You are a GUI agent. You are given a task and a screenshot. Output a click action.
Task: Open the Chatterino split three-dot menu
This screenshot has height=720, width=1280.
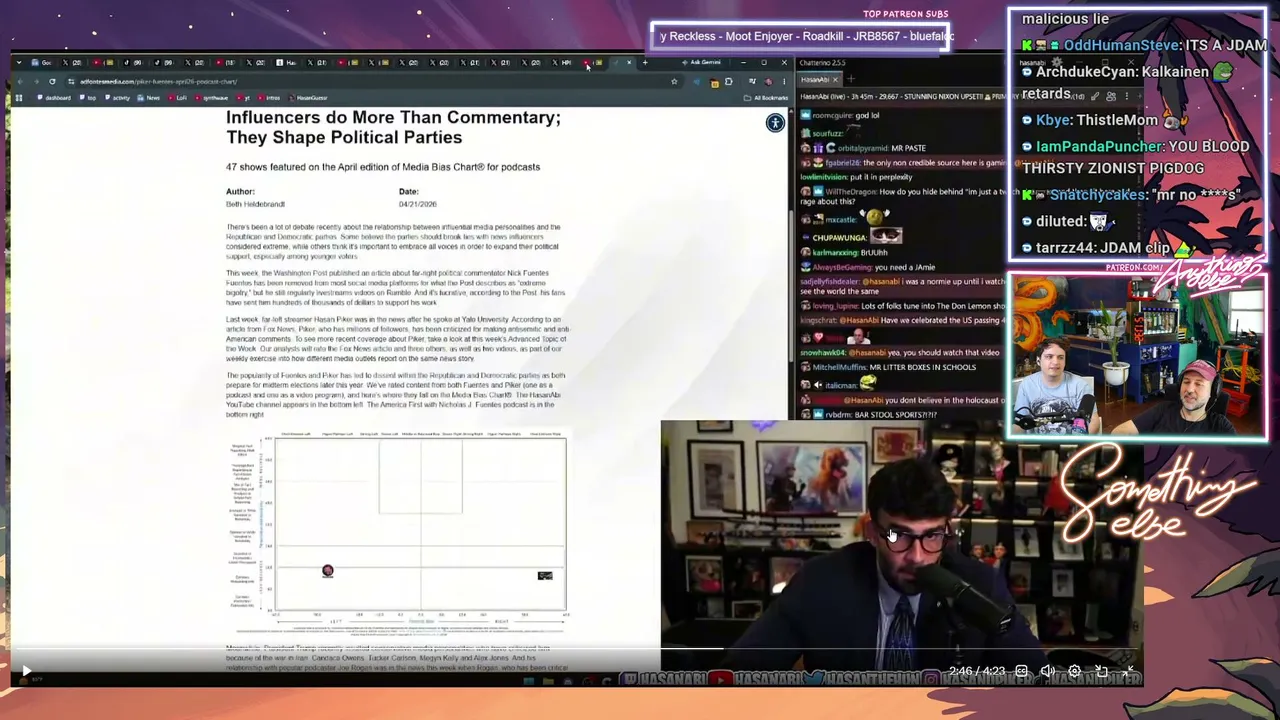1127,96
